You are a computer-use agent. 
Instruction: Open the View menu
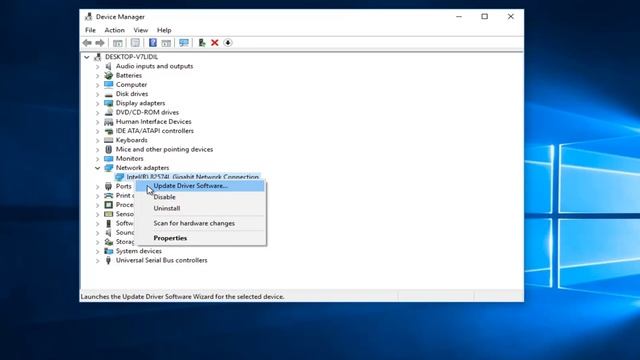pos(140,30)
